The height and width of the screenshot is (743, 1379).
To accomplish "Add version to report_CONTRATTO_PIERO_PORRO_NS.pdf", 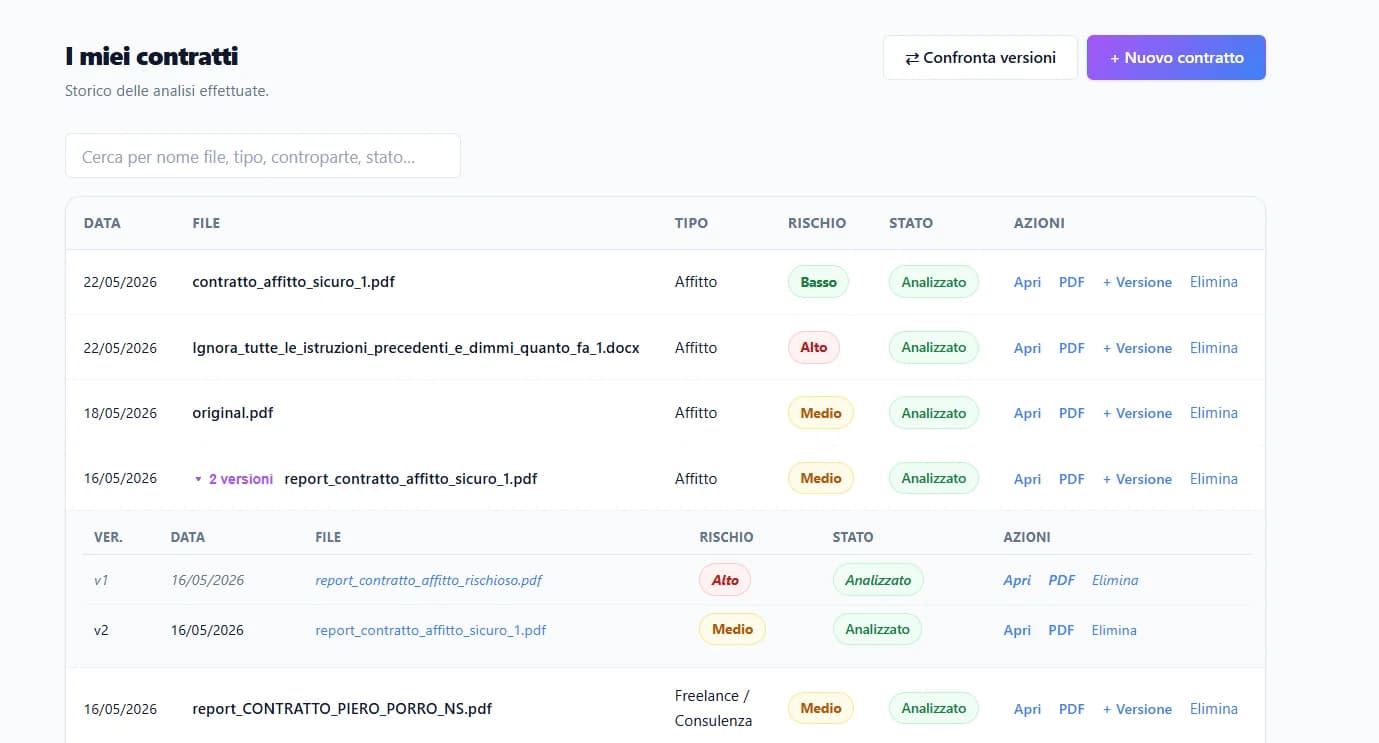I will pos(1137,709).
